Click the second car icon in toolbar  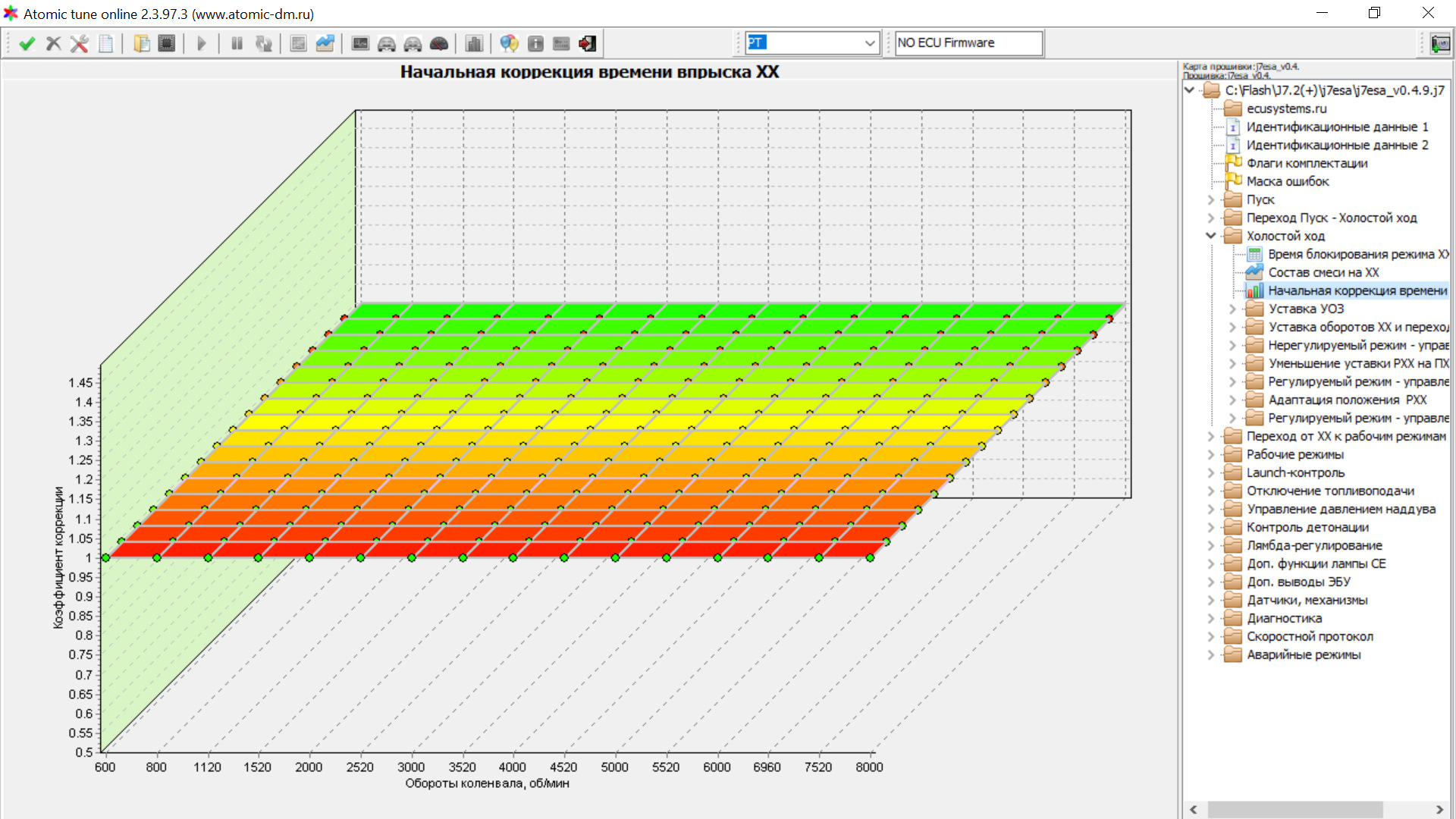pyautogui.click(x=413, y=43)
